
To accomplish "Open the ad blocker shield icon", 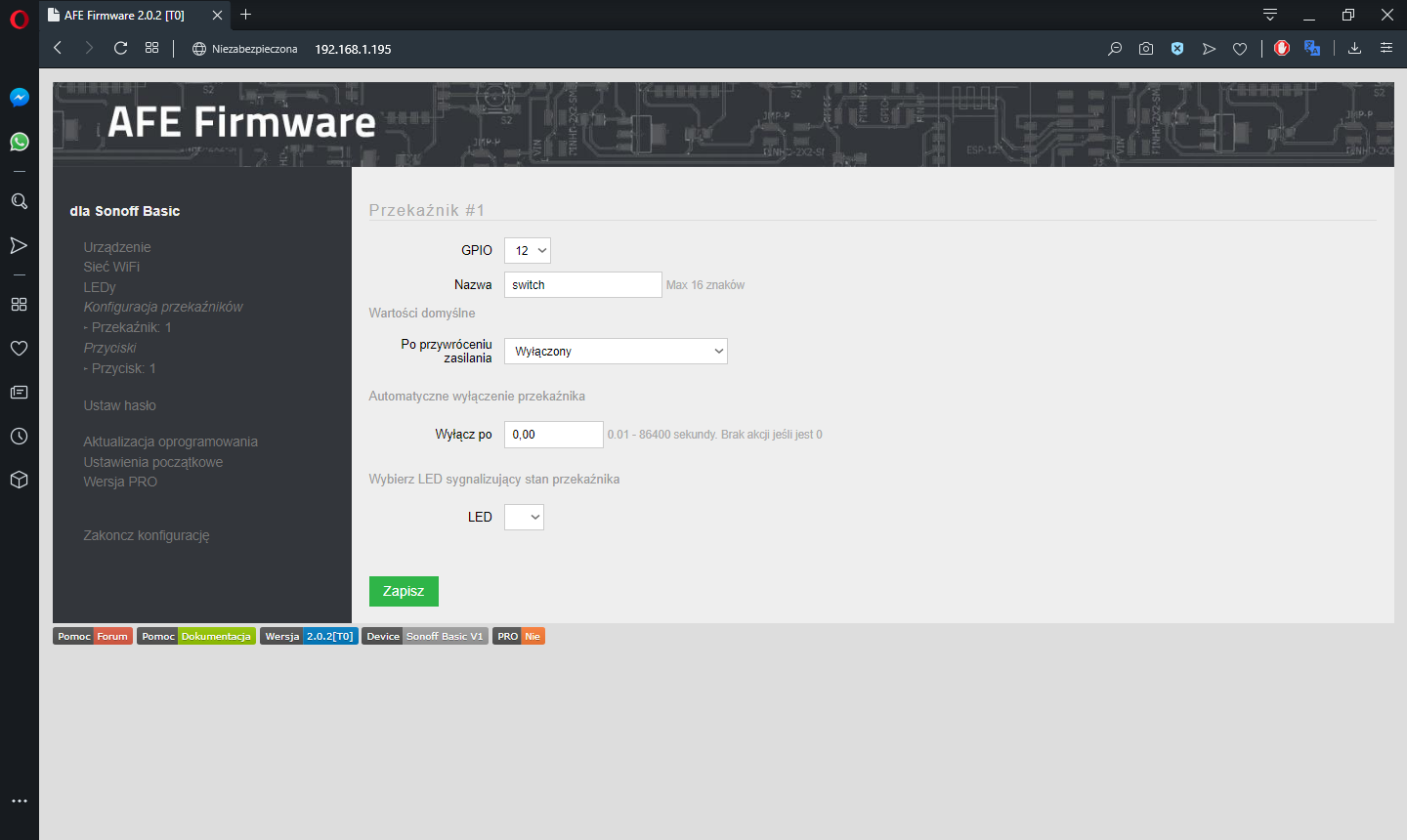I will pyautogui.click(x=1177, y=49).
